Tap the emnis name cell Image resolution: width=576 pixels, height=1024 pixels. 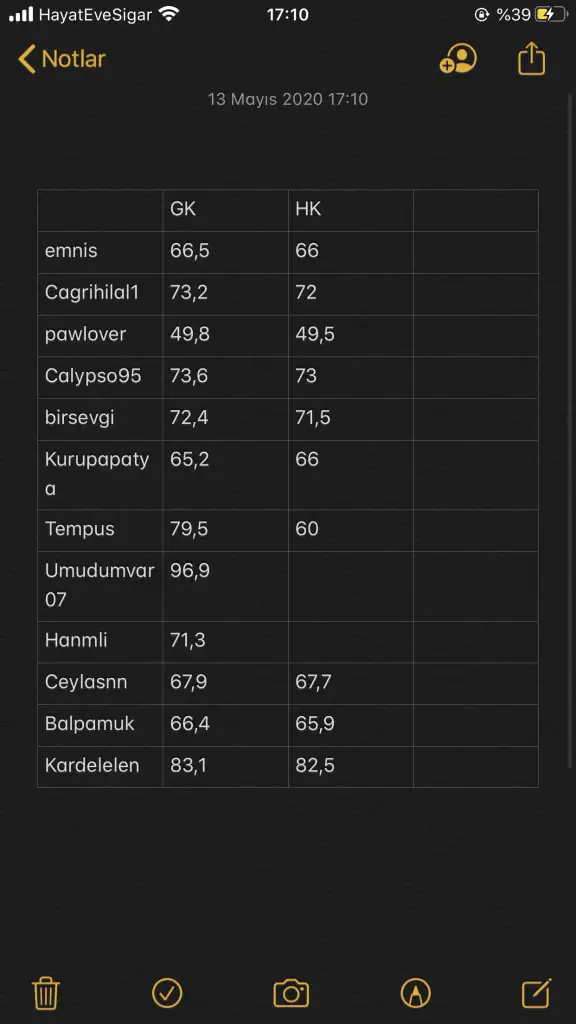[100, 252]
